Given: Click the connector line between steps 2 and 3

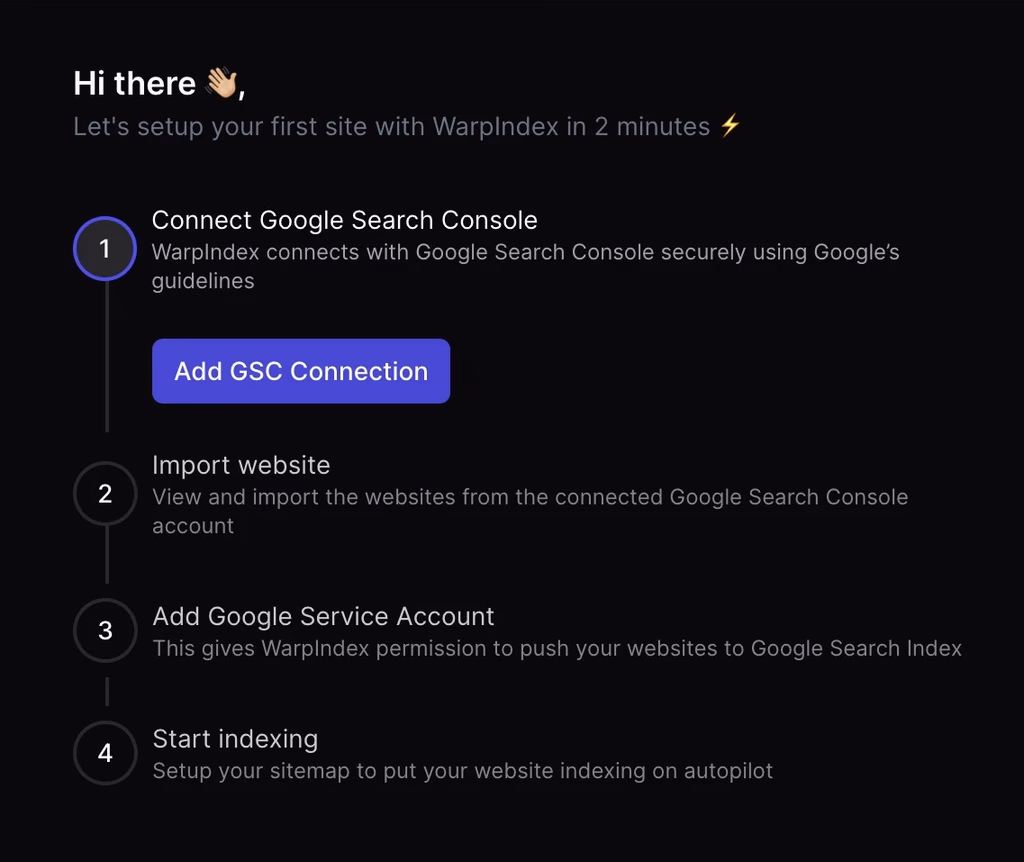Looking at the screenshot, I should [106, 555].
